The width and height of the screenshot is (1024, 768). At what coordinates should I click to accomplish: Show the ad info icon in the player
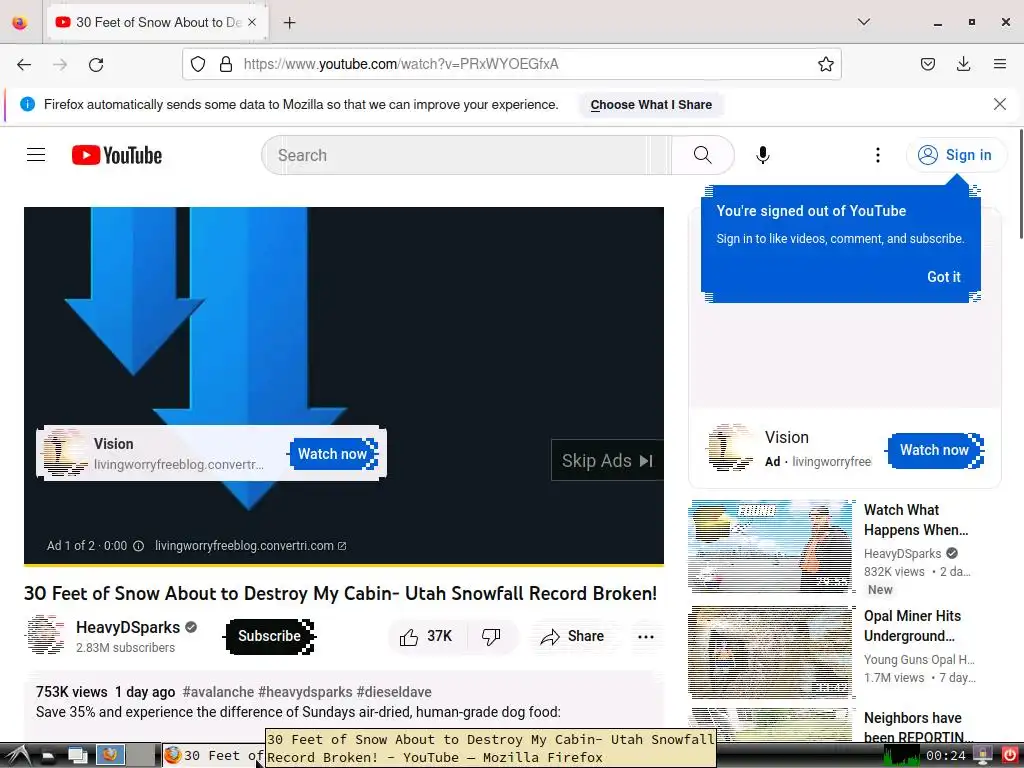pyautogui.click(x=138, y=546)
